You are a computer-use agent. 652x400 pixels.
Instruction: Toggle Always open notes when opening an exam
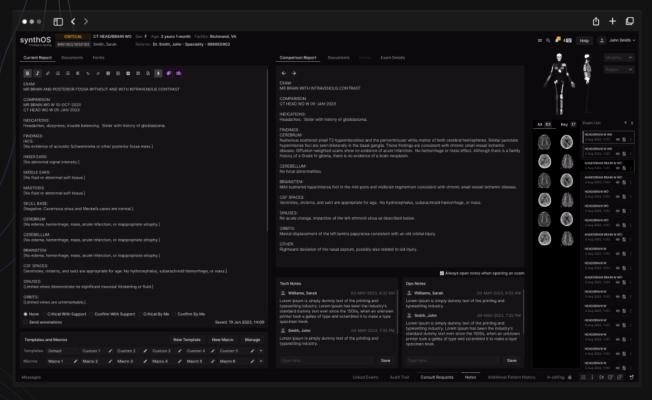click(x=442, y=272)
